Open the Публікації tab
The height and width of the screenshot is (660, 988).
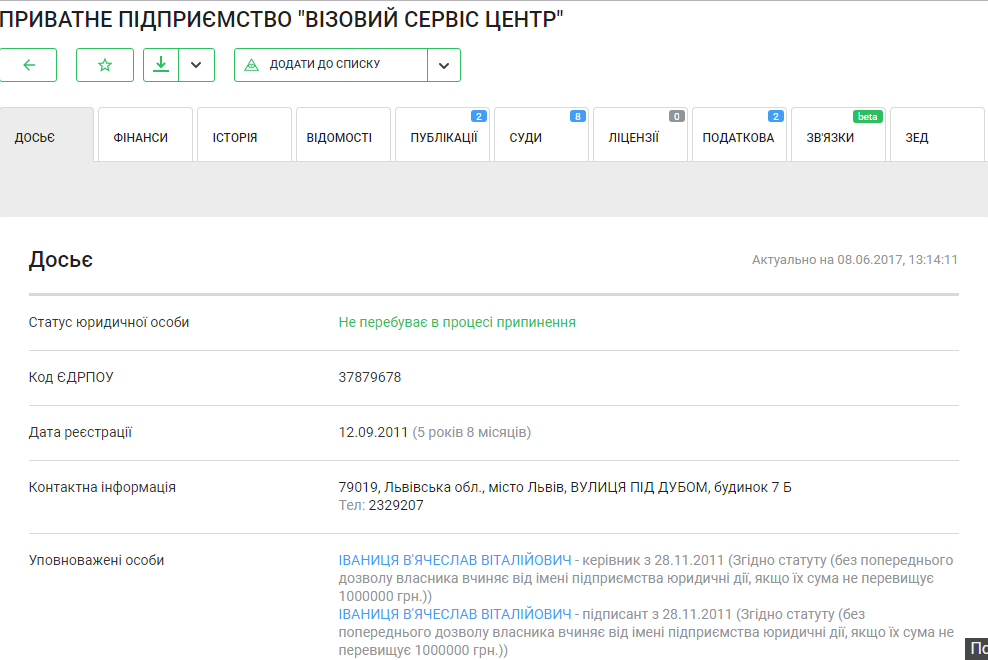click(x=443, y=137)
